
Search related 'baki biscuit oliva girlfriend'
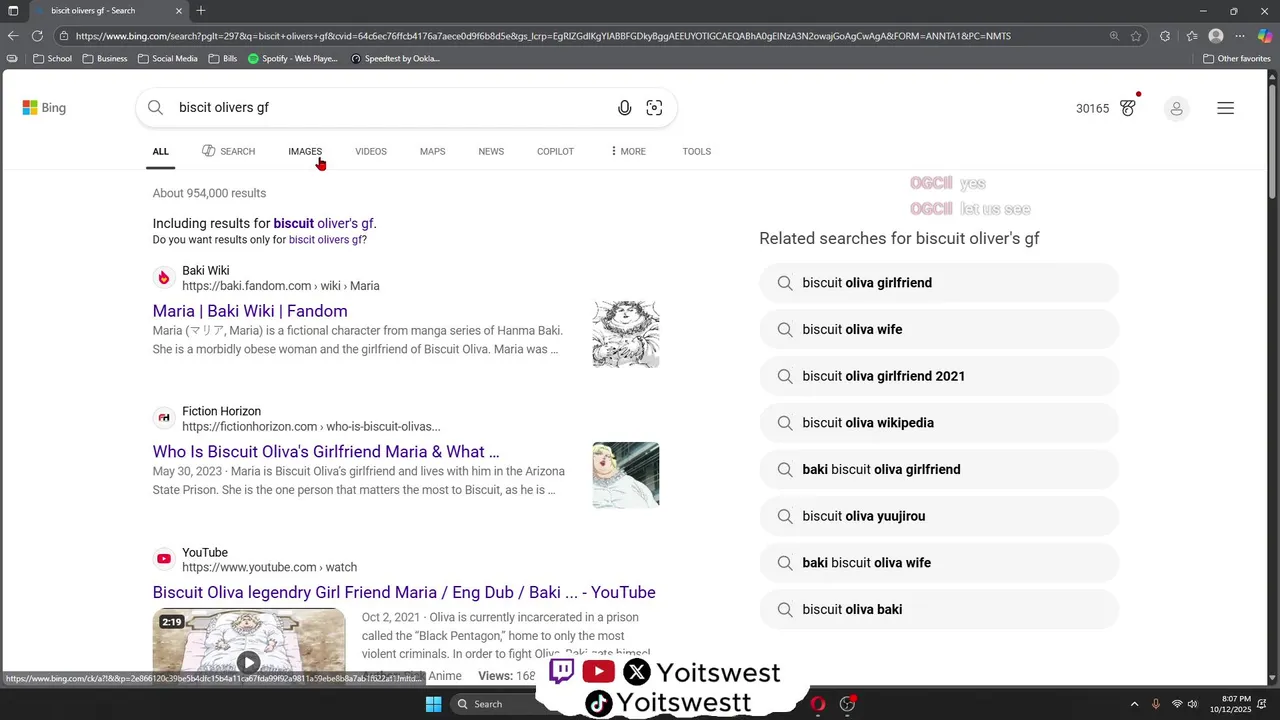[x=939, y=469]
